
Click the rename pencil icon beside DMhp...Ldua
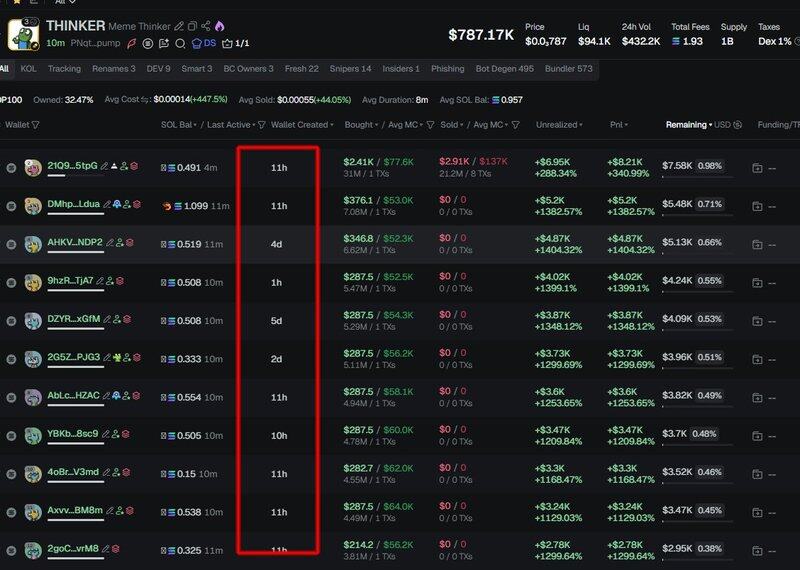tap(106, 203)
